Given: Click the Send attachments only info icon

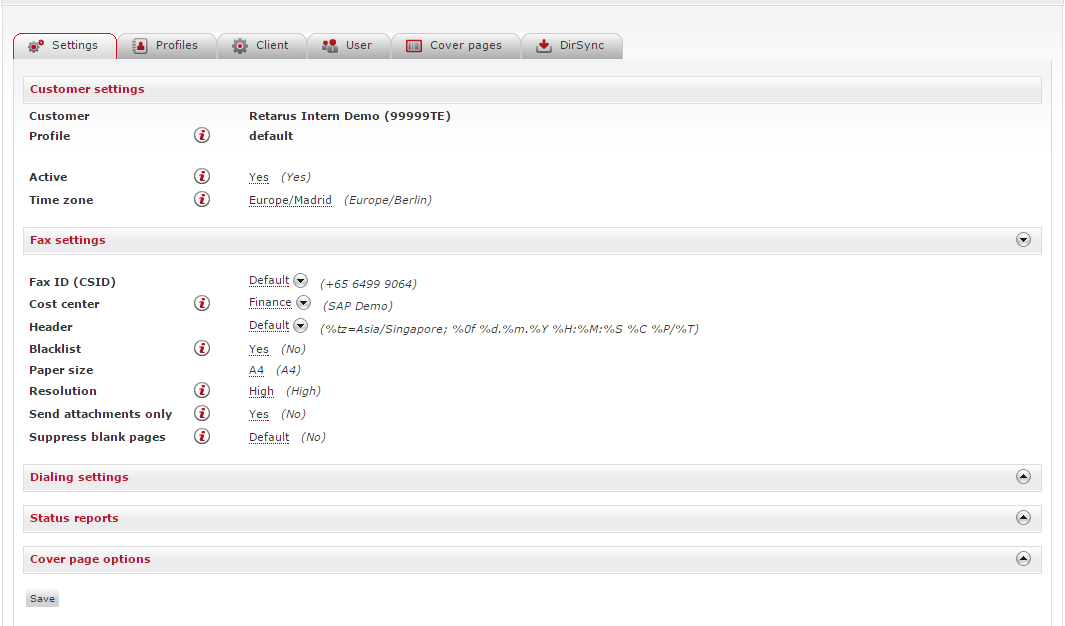Looking at the screenshot, I should tap(201, 413).
